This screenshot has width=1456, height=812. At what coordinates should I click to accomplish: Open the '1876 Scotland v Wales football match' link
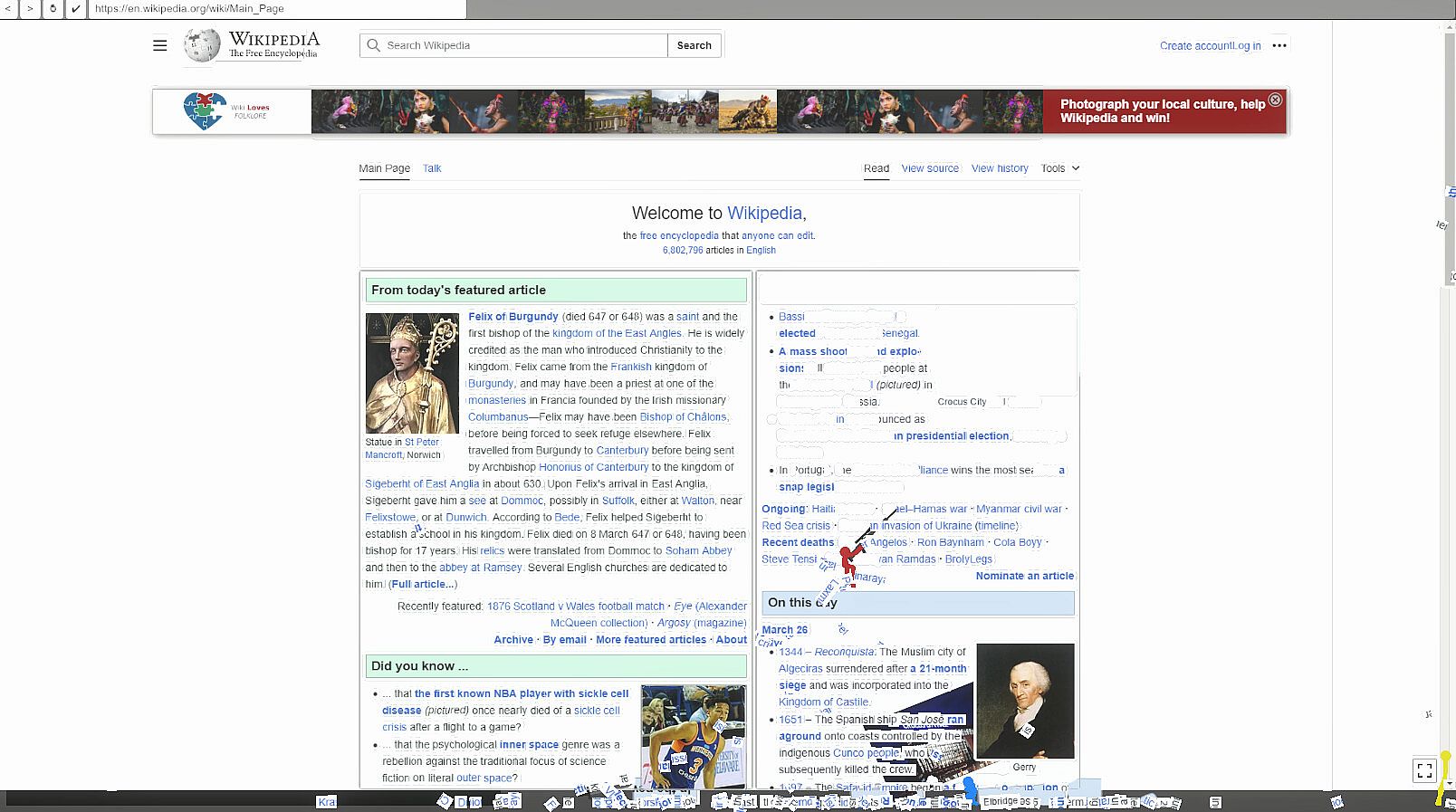click(x=576, y=607)
